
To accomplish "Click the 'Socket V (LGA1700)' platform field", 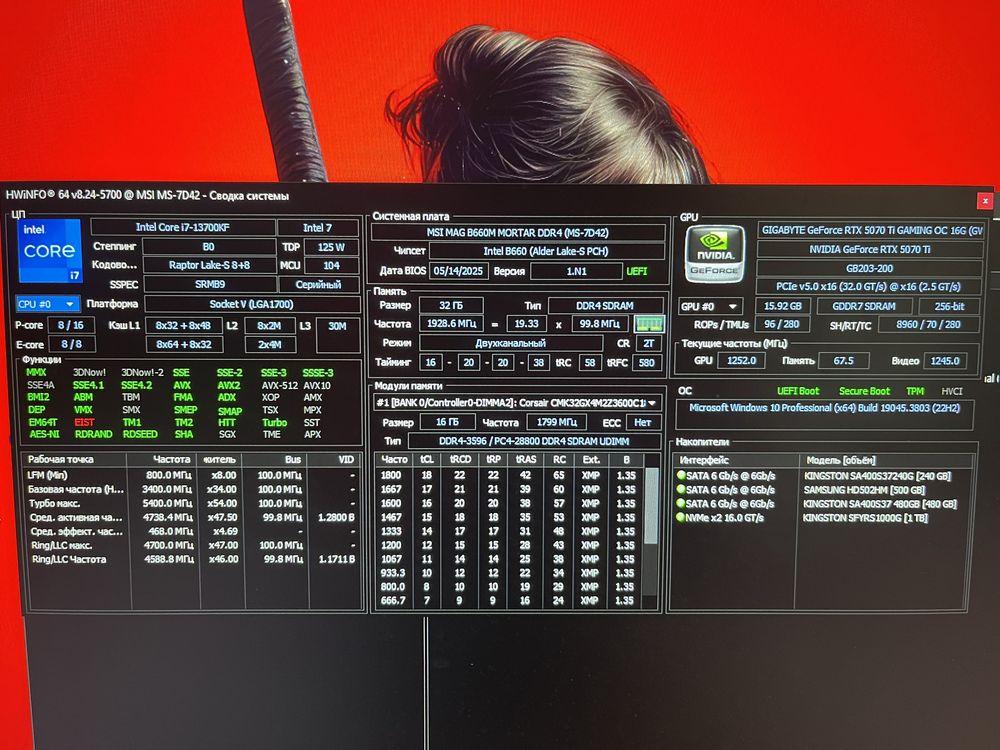I will pyautogui.click(x=251, y=304).
